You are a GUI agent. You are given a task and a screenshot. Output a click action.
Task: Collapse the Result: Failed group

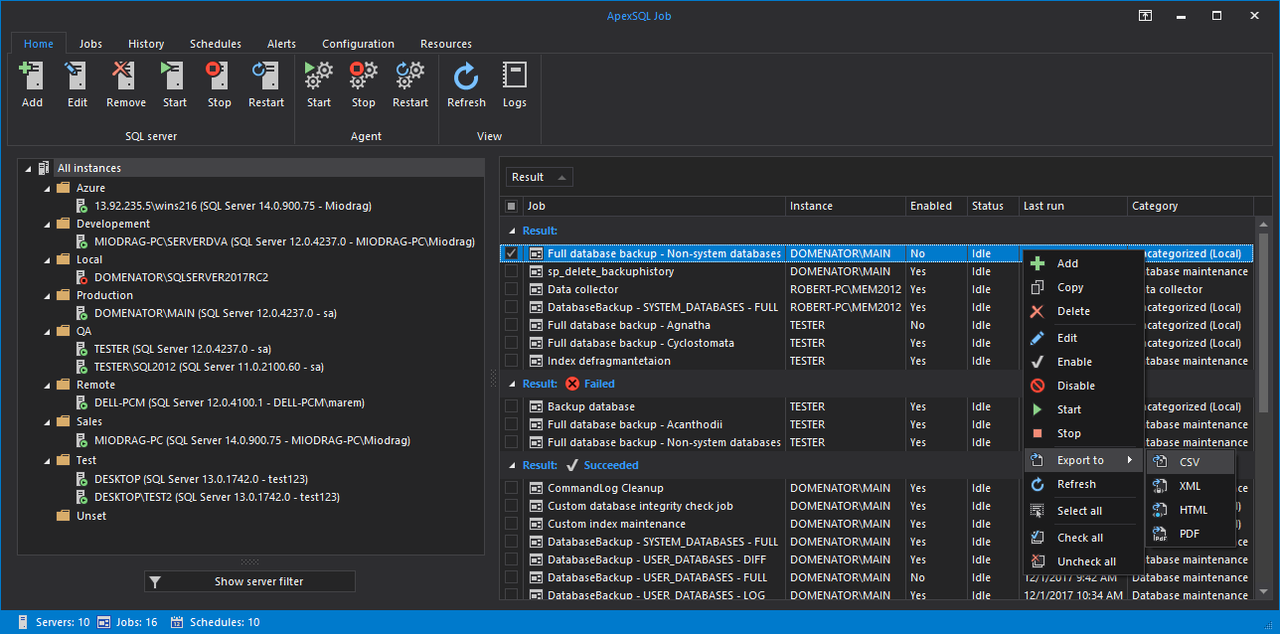click(512, 383)
